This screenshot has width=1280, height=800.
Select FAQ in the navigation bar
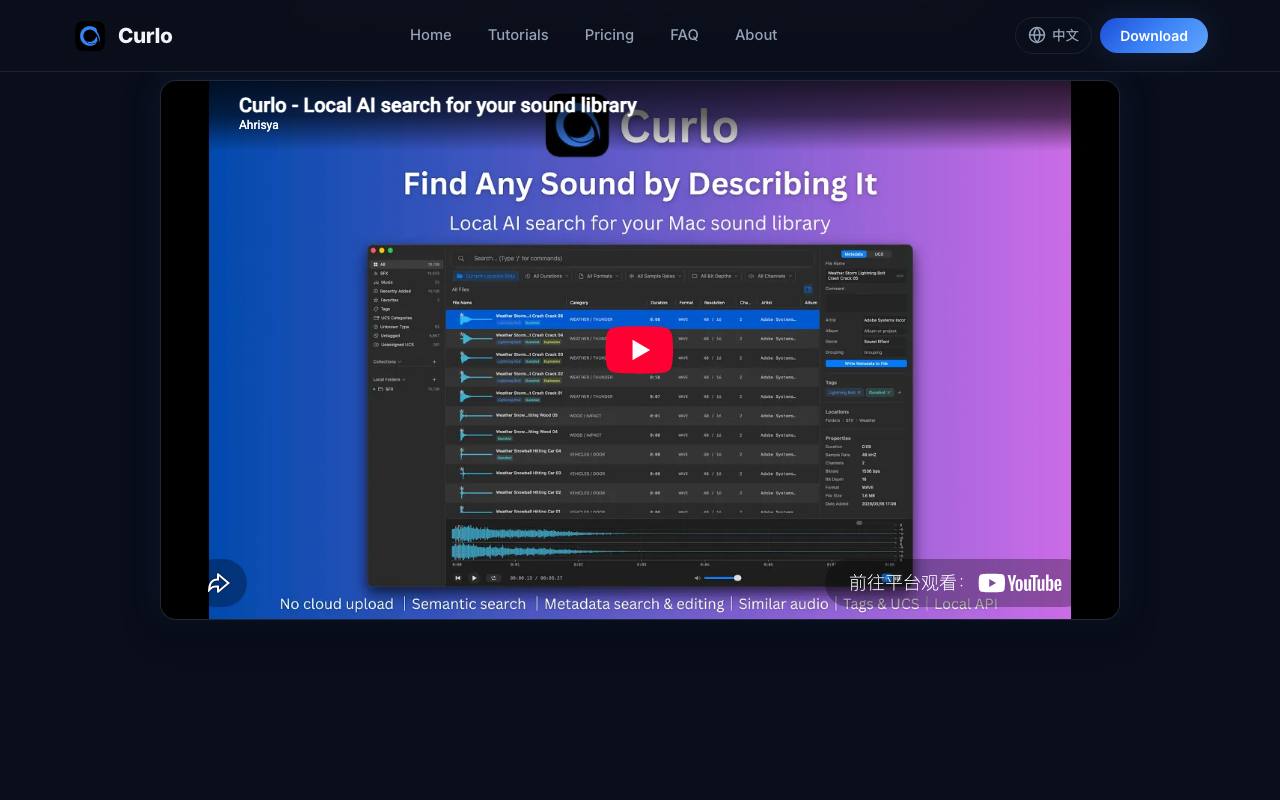click(x=684, y=35)
